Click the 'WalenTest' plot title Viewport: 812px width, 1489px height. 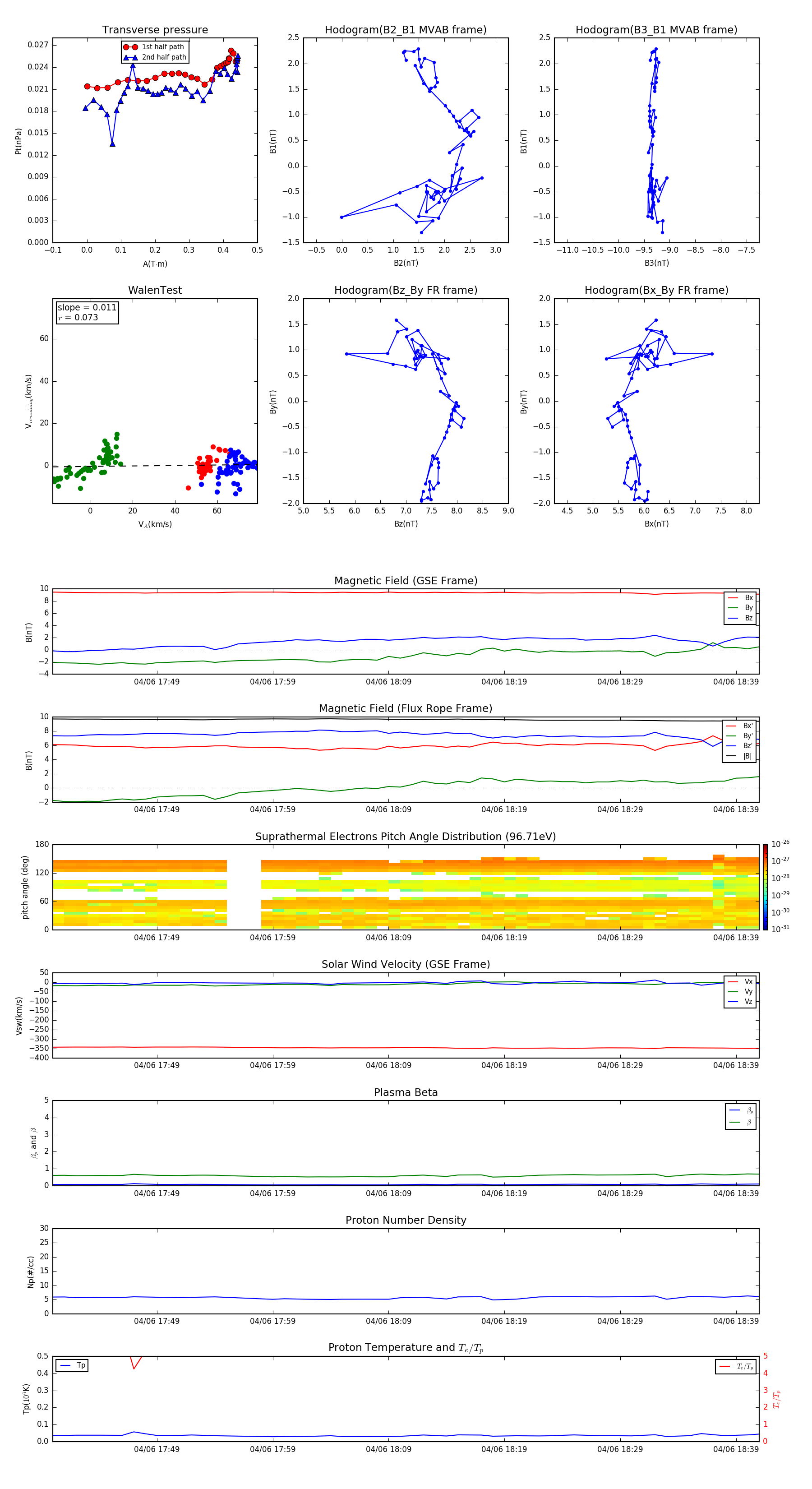pos(155,290)
